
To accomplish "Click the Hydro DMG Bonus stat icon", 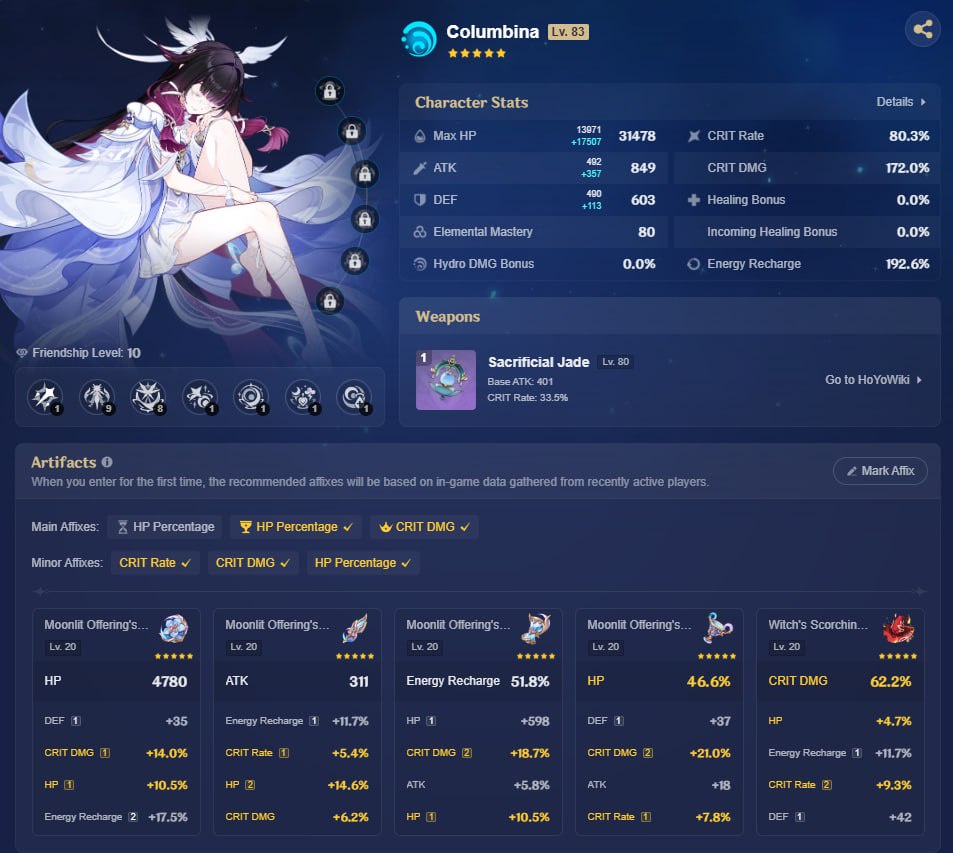I will point(419,264).
